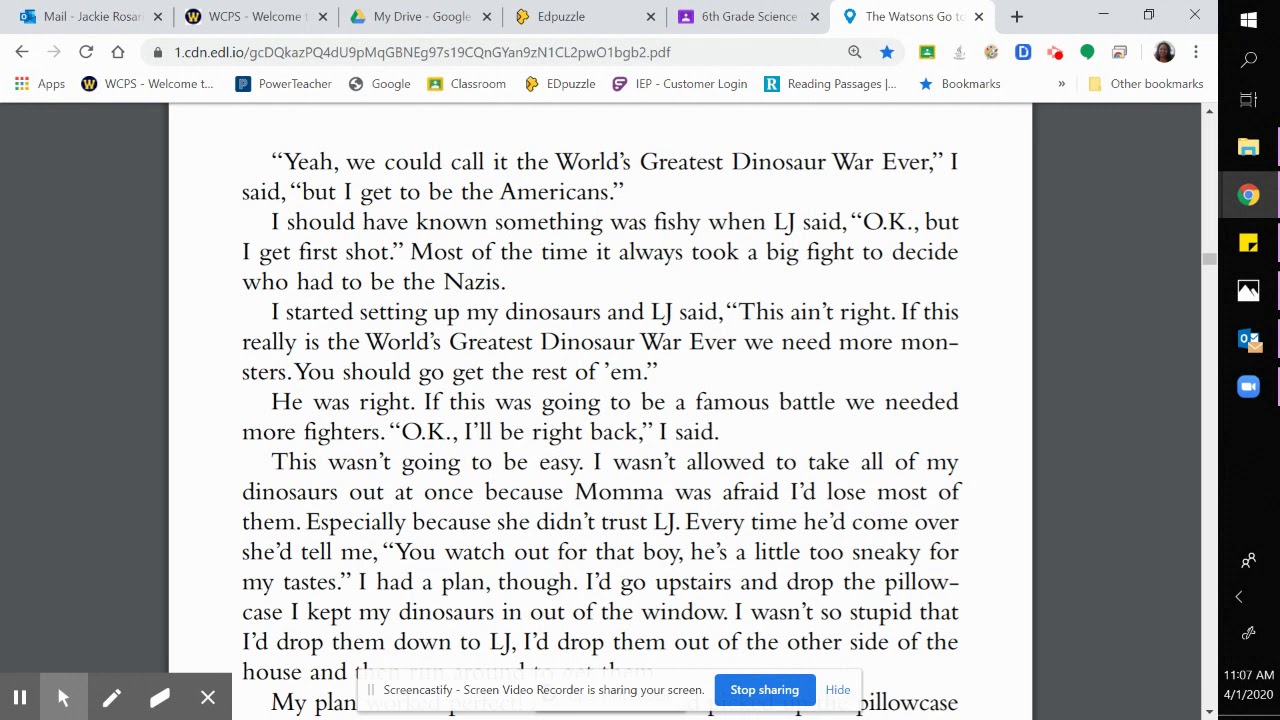The width and height of the screenshot is (1280, 720).
Task: Open the paint palette extension
Action: click(991, 52)
